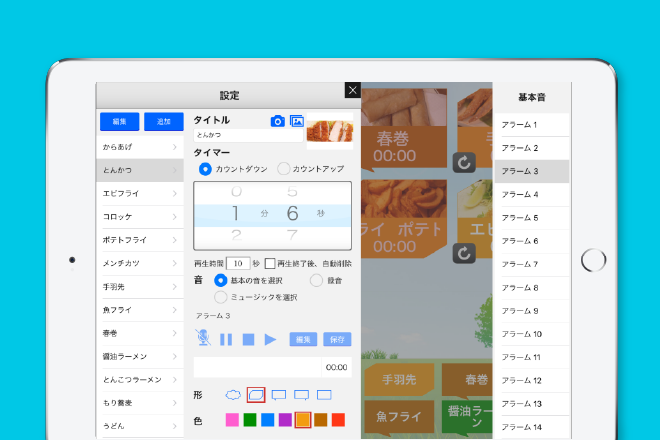Choose the cloud-shaped bubble under 形
660x440 pixels.
(x=233, y=395)
